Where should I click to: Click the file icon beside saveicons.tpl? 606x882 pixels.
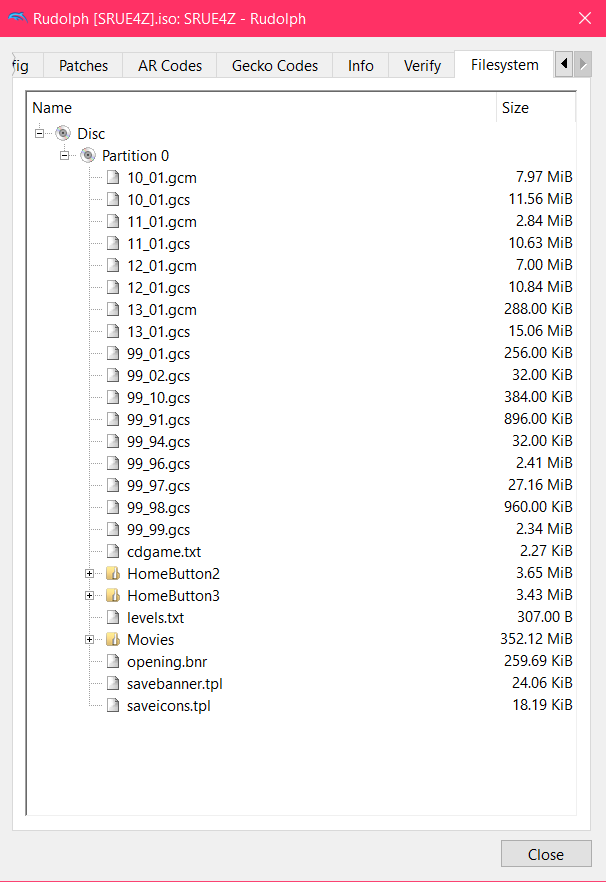[x=113, y=705]
